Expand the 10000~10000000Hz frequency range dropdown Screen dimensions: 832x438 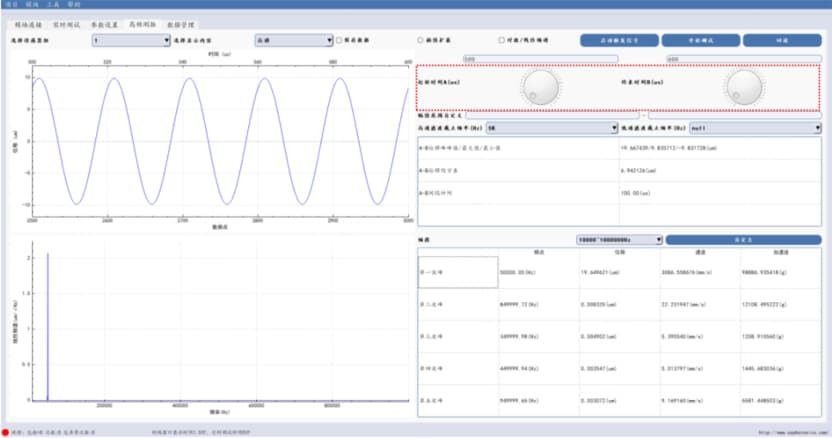tap(619, 240)
